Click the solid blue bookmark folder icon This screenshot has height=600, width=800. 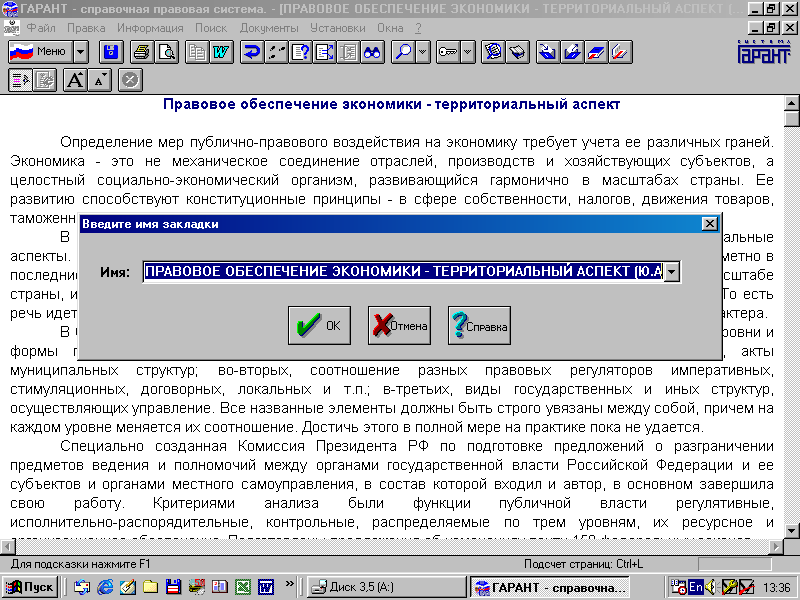point(596,52)
